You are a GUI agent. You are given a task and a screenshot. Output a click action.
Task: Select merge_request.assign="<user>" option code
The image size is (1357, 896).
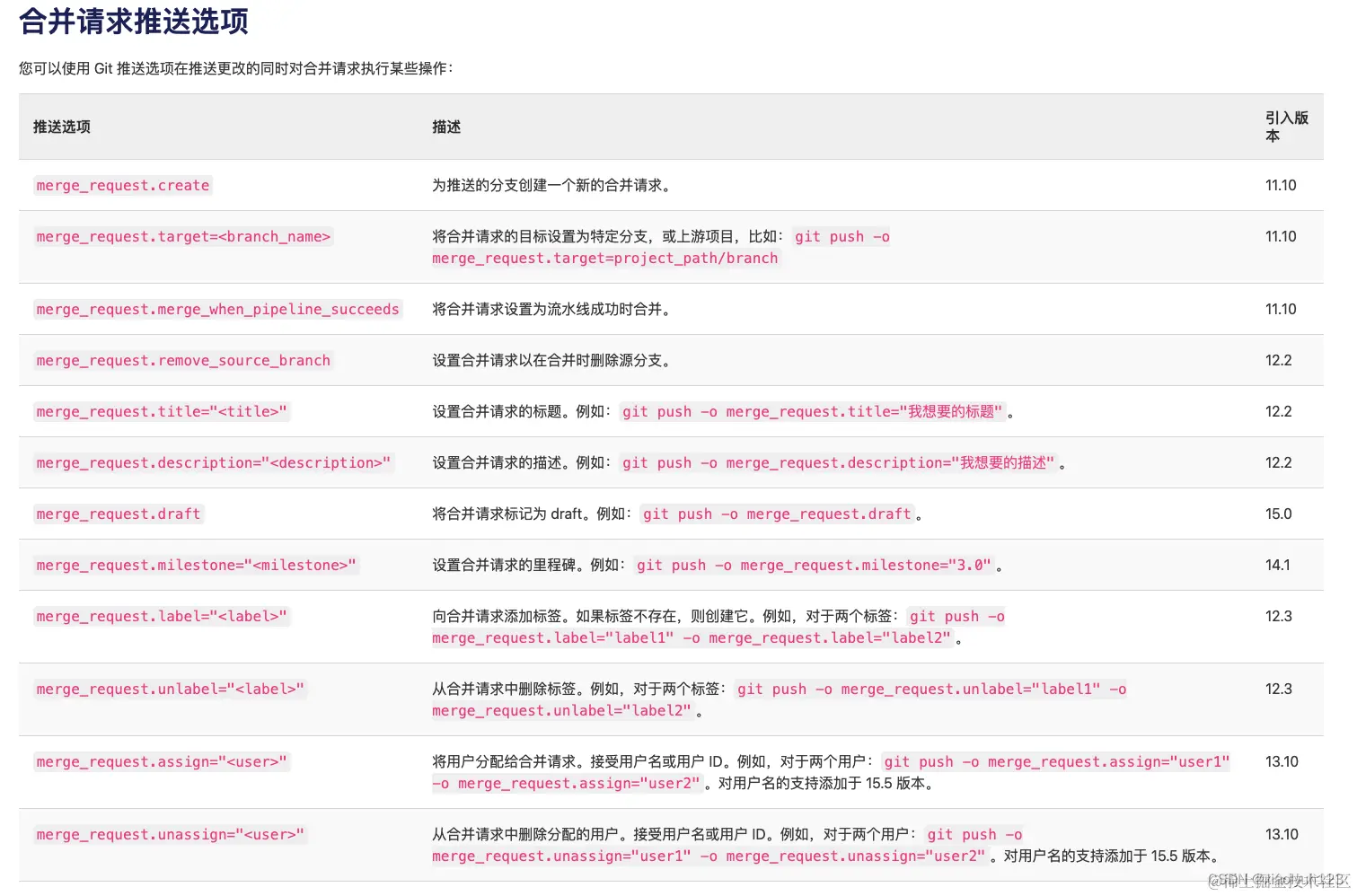(x=162, y=761)
